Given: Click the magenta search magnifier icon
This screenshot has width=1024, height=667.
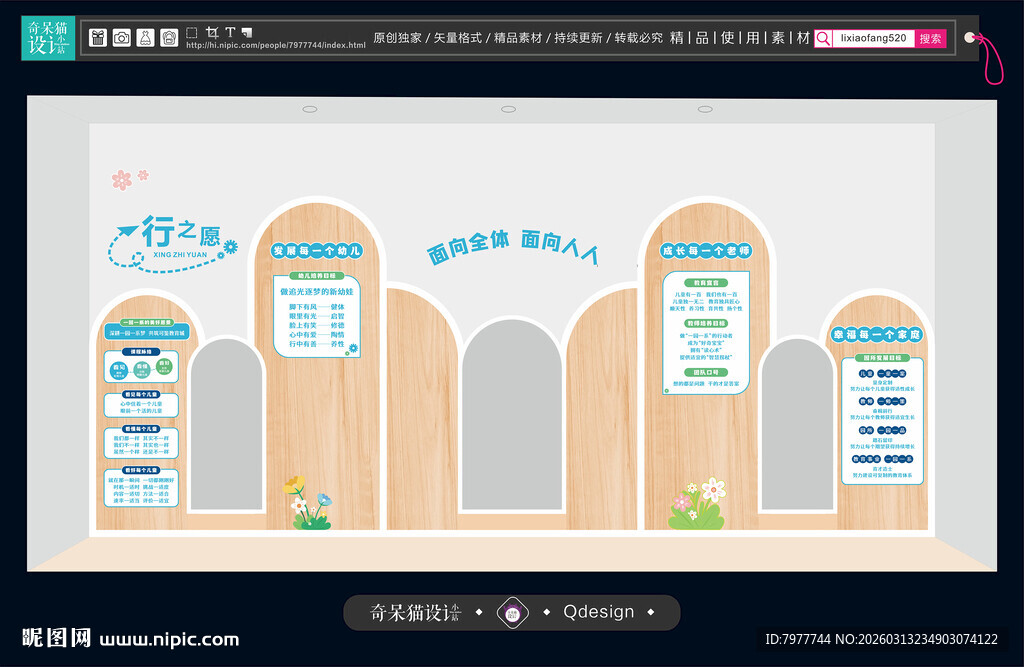Looking at the screenshot, I should (823, 38).
